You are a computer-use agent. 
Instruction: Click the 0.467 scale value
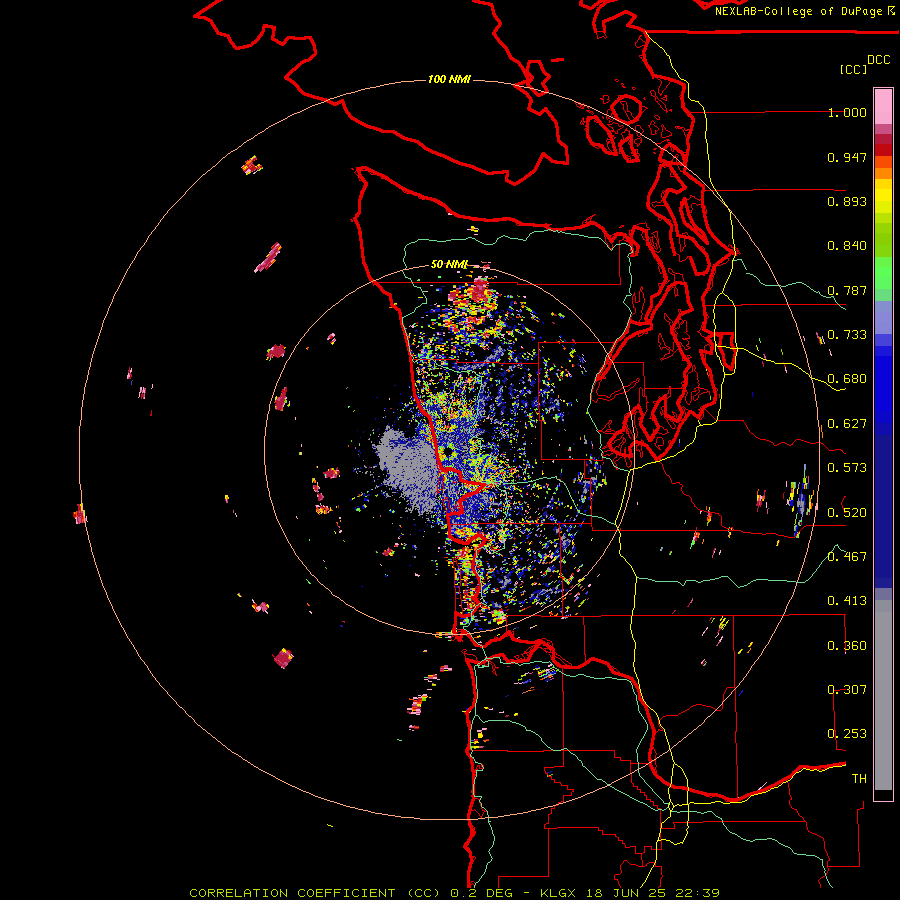click(x=847, y=556)
